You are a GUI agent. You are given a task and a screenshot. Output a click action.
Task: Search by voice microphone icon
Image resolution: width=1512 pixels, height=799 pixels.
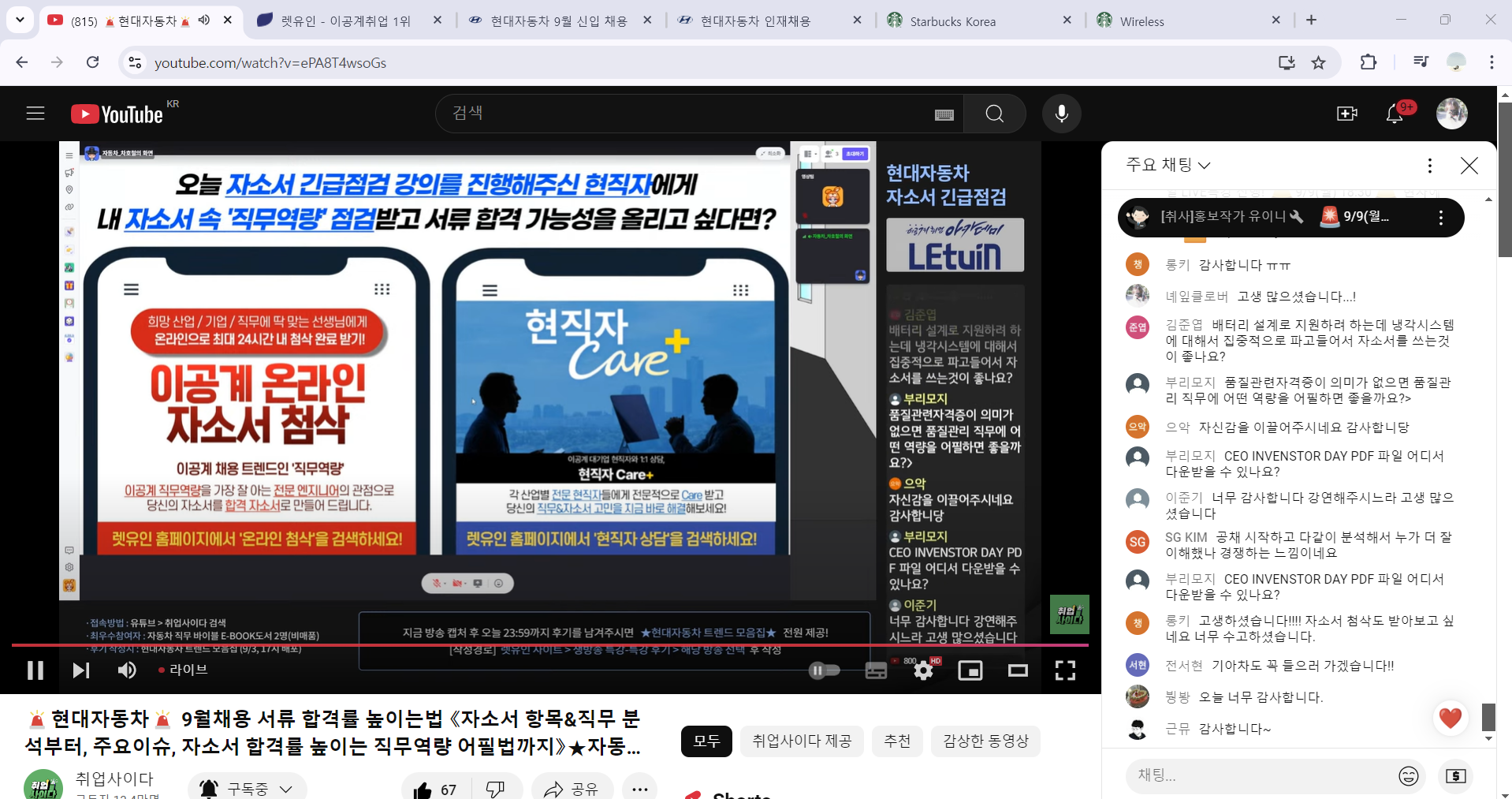1061,114
